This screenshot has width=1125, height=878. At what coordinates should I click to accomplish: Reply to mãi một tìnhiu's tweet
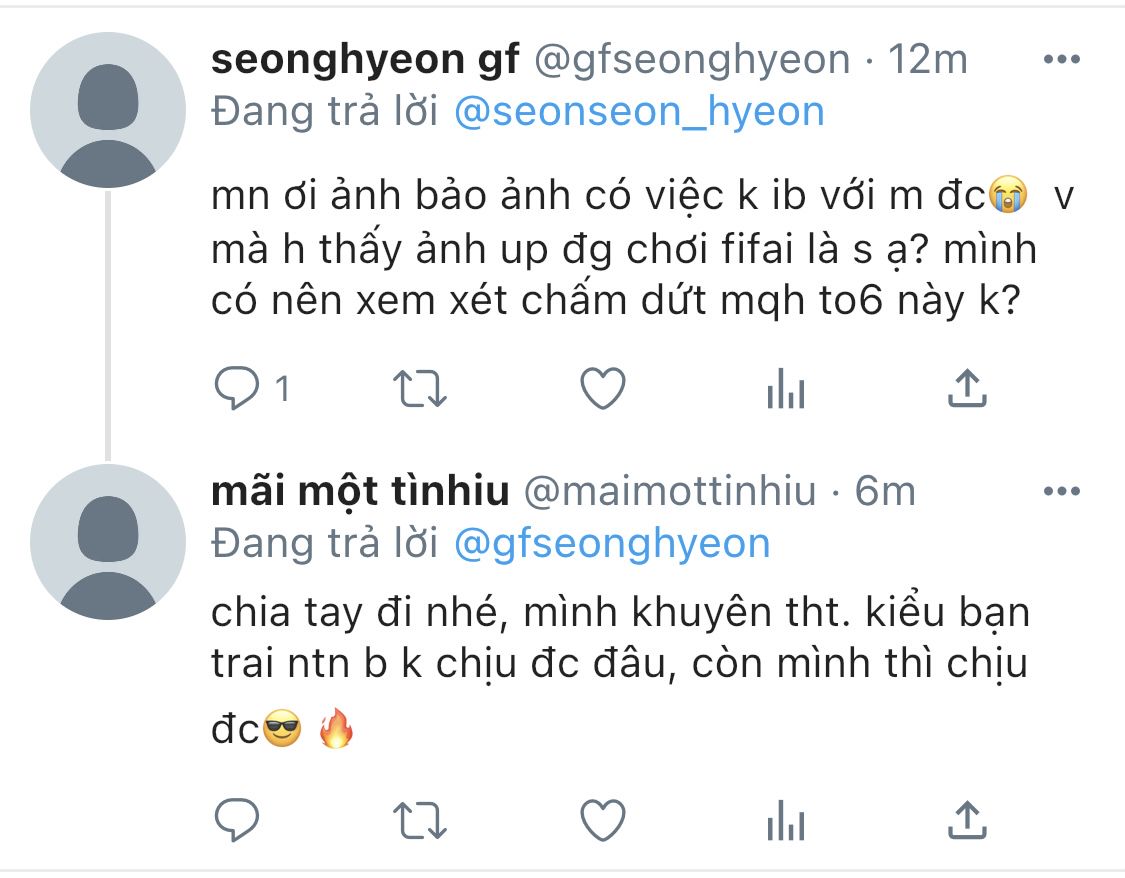pos(239,821)
